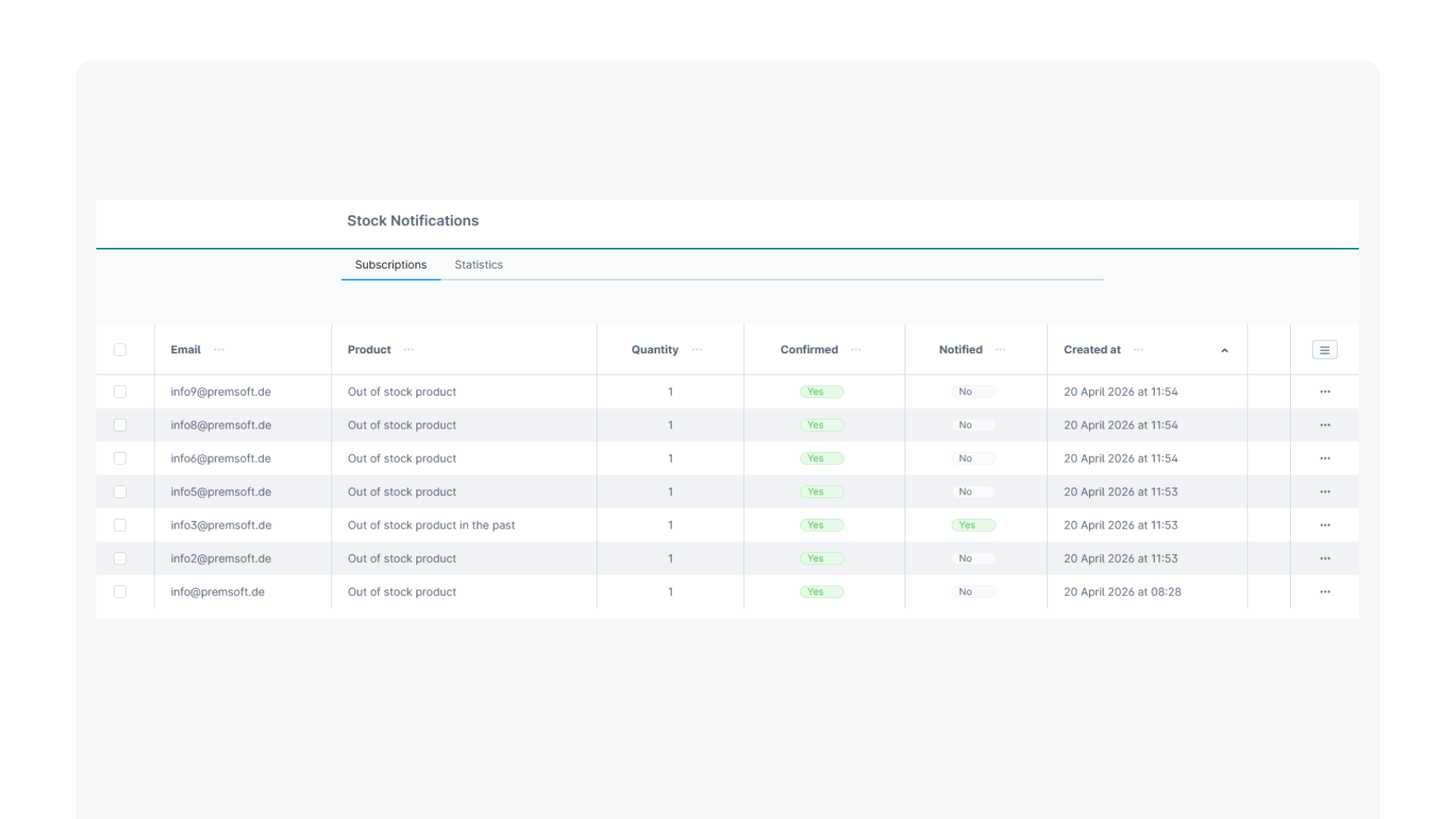Open grid column settings list icon
This screenshot has height=819, width=1456.
click(1324, 350)
